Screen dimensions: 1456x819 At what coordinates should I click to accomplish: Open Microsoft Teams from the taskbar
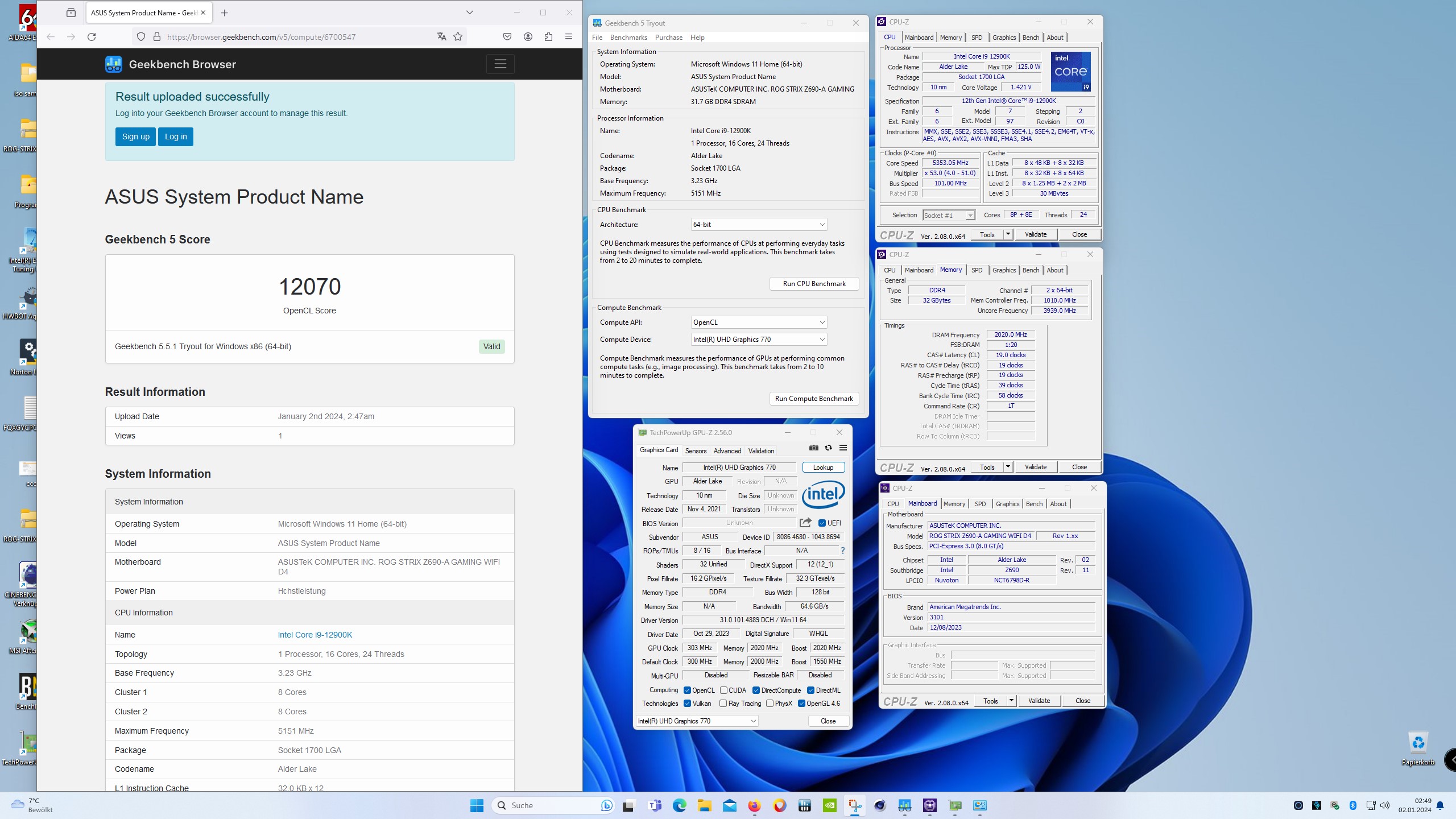(x=655, y=805)
